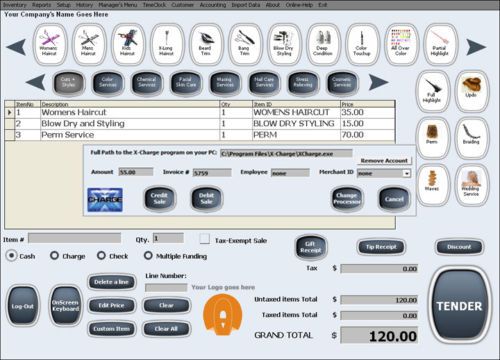Open the Accounting menu
This screenshot has height=360, width=500.
[x=213, y=5]
